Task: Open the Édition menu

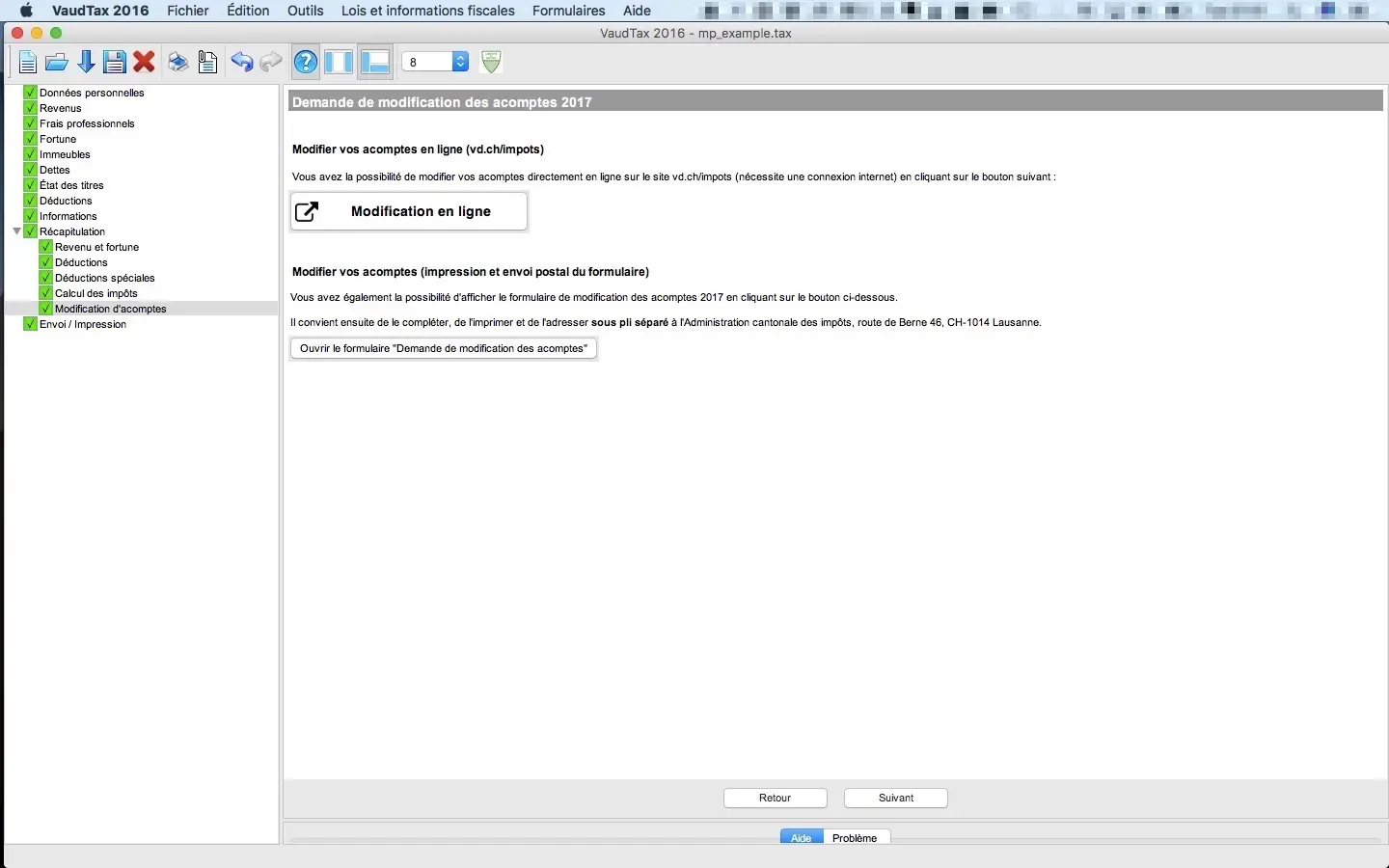Action: (248, 11)
